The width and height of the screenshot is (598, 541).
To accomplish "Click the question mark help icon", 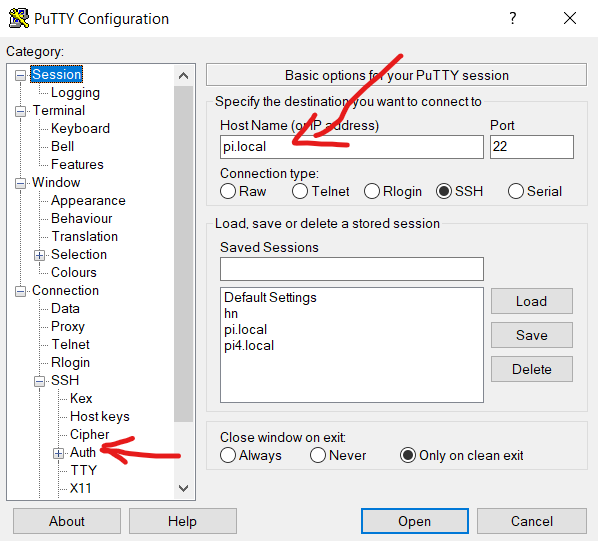I will [513, 18].
